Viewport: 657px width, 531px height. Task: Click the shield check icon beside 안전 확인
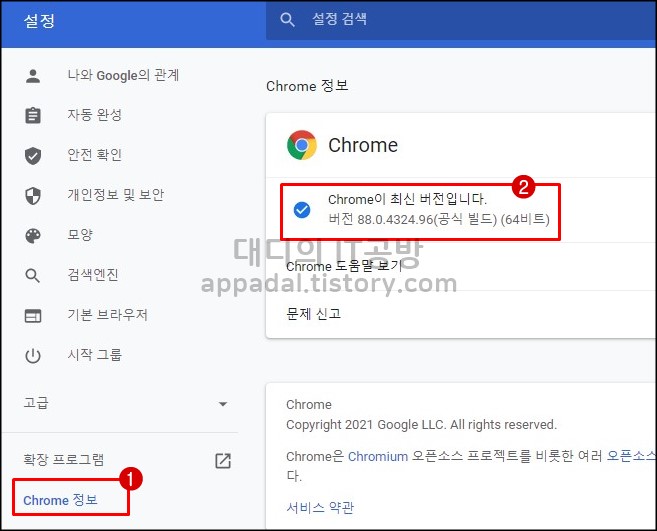click(x=33, y=155)
